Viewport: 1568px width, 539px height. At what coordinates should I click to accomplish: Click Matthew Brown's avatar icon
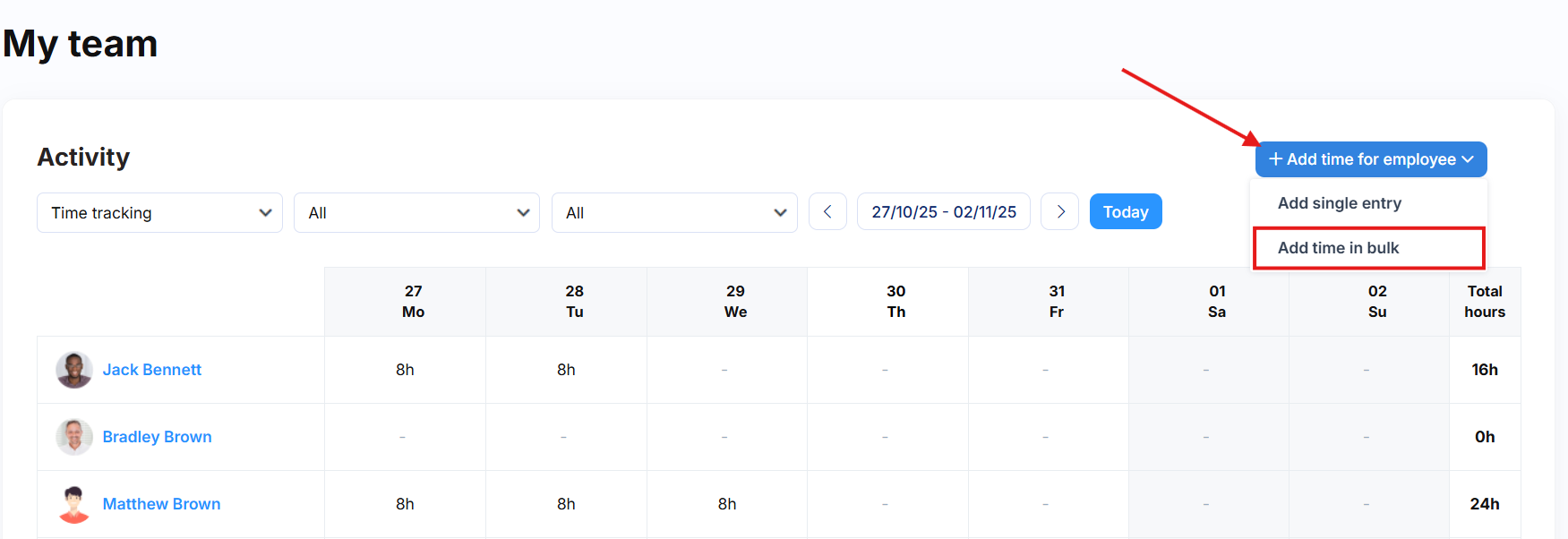[74, 504]
